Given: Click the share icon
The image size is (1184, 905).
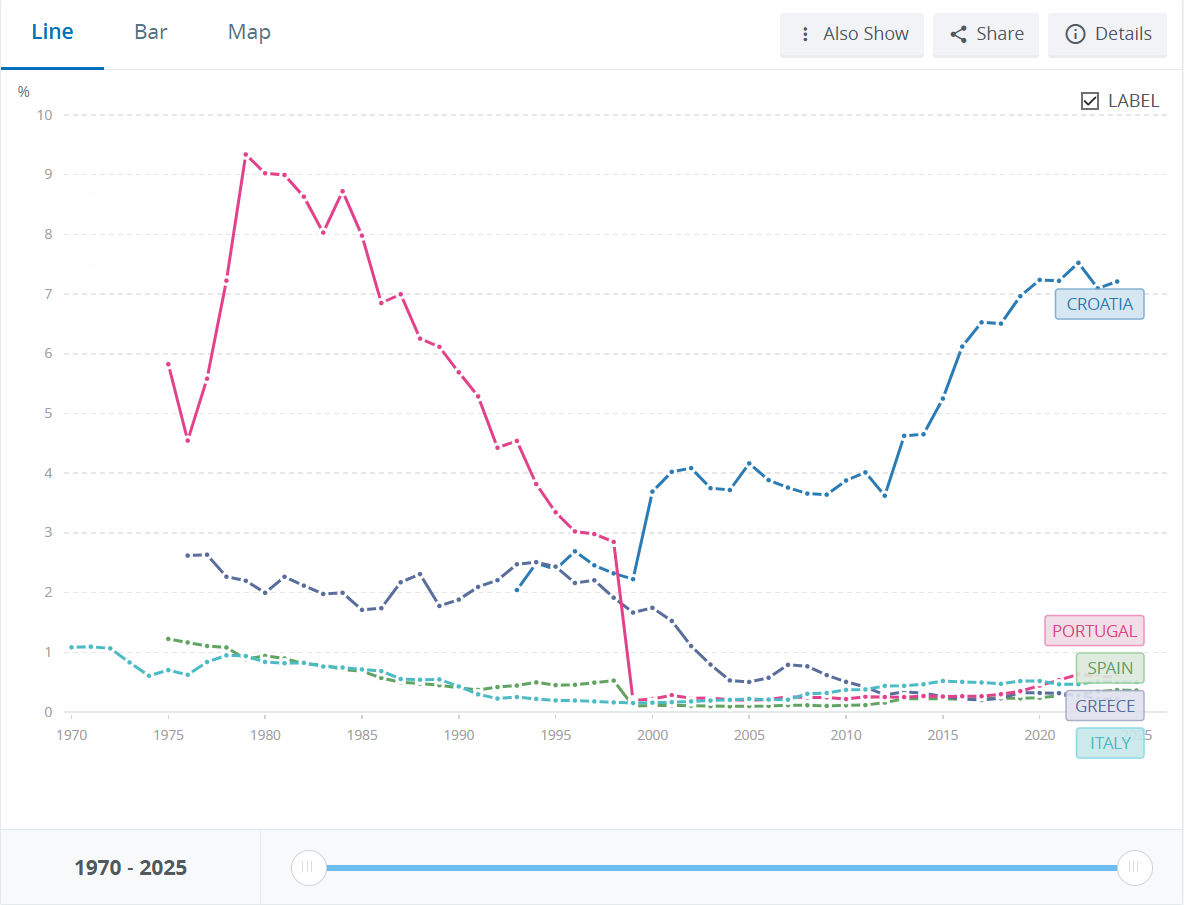Looking at the screenshot, I should click(x=958, y=35).
